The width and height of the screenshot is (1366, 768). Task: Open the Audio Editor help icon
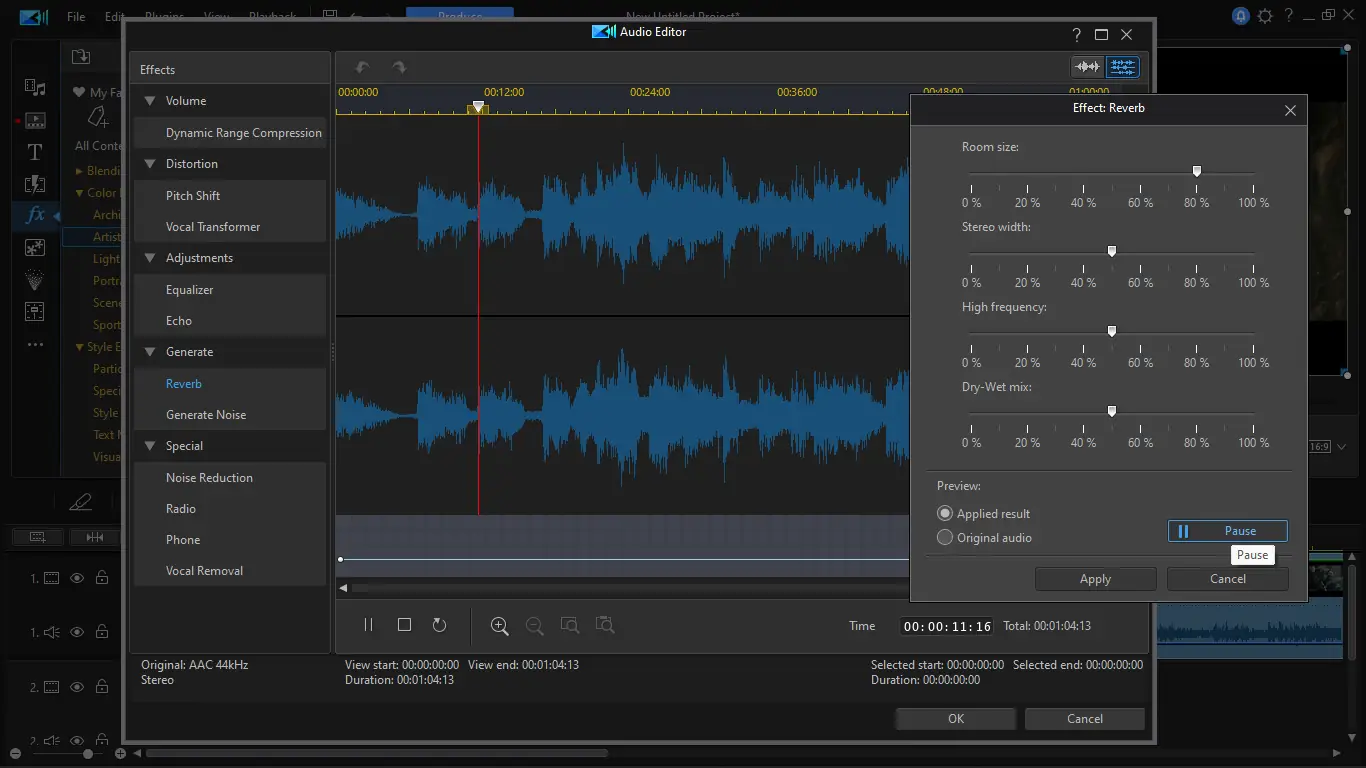pos(1076,34)
